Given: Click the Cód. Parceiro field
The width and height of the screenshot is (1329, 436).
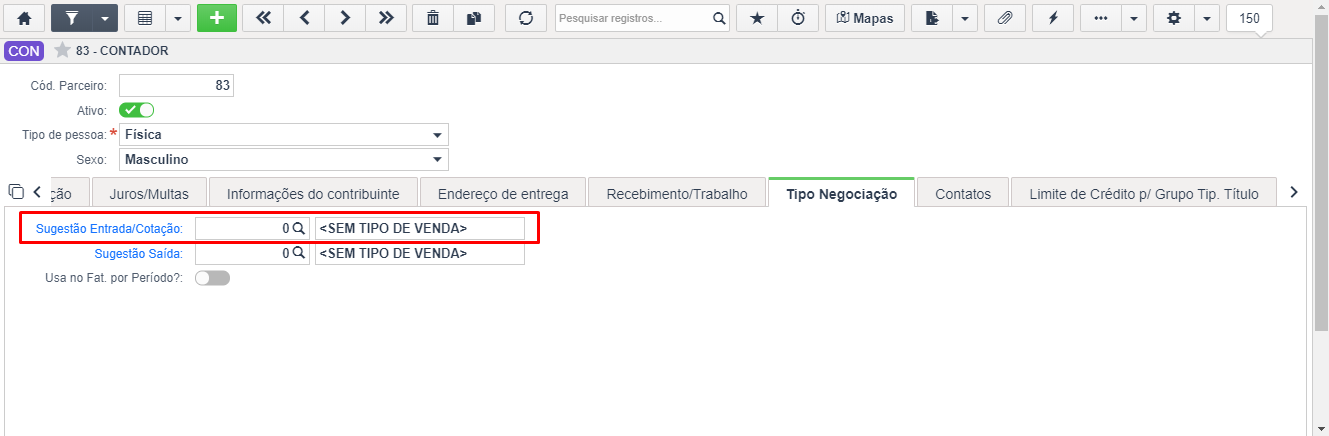Looking at the screenshot, I should click(176, 86).
